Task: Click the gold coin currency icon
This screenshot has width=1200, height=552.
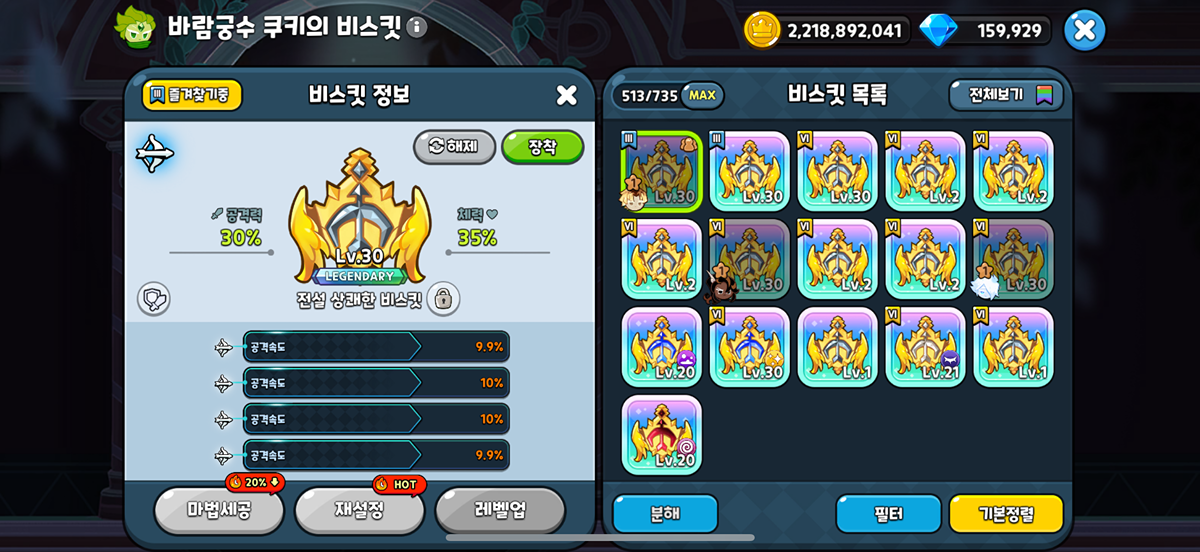Action: click(762, 30)
